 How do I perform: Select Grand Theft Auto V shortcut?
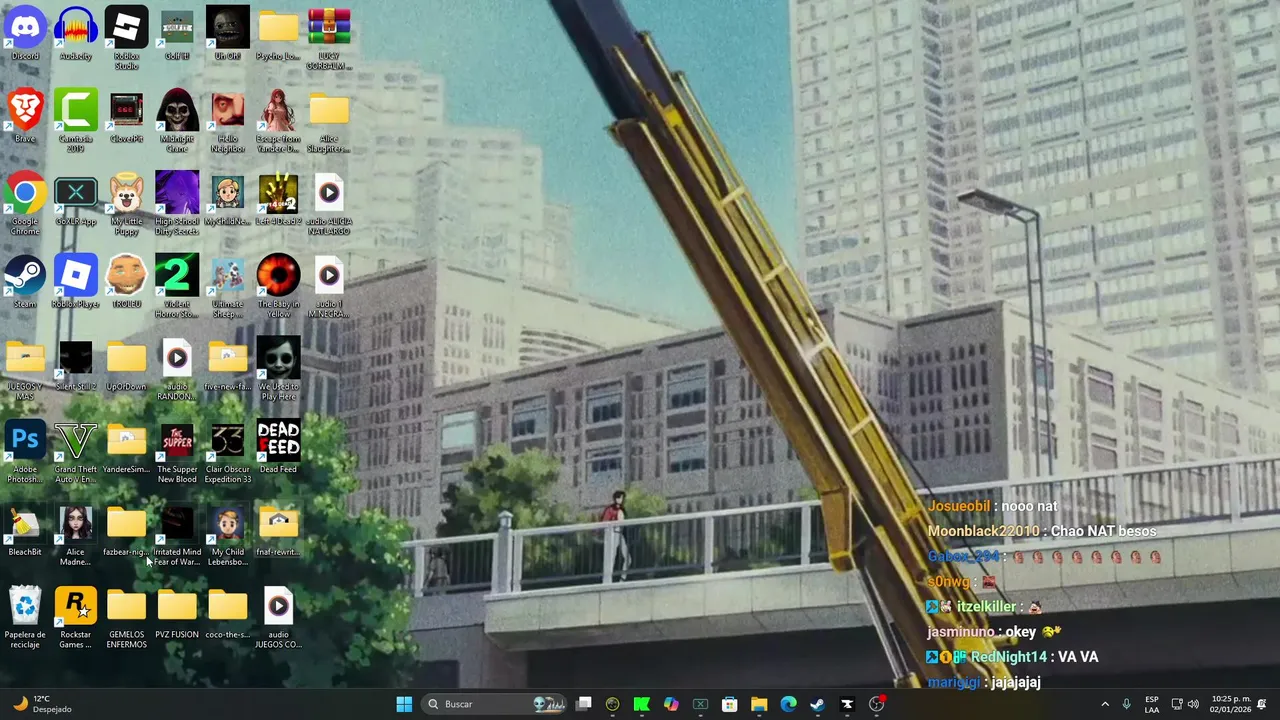(x=76, y=453)
